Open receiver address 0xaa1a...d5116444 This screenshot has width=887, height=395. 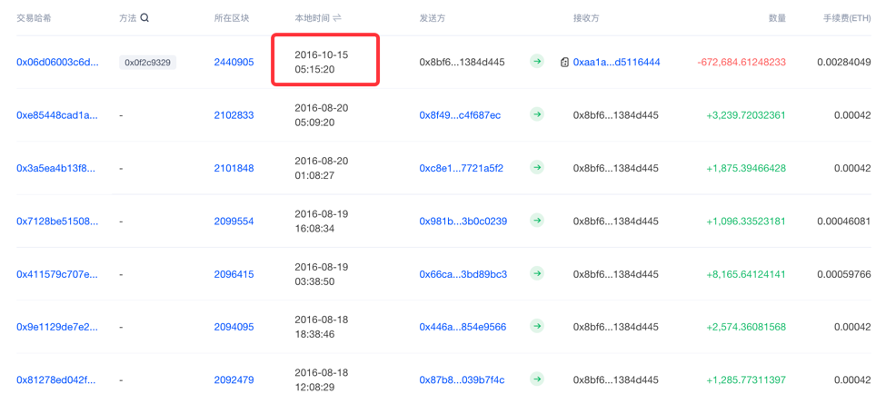pos(617,62)
